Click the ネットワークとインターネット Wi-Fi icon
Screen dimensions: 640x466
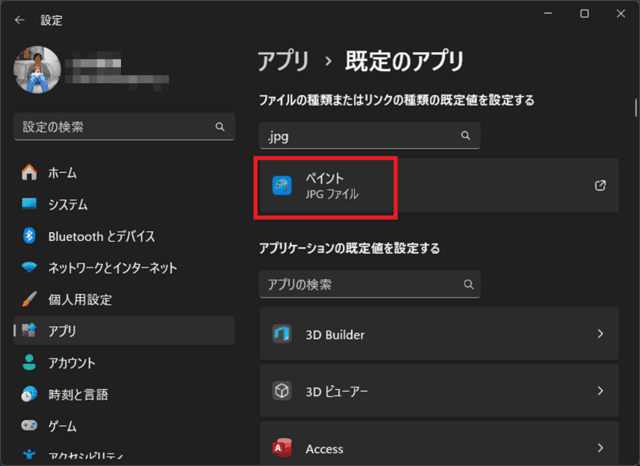click(30, 268)
